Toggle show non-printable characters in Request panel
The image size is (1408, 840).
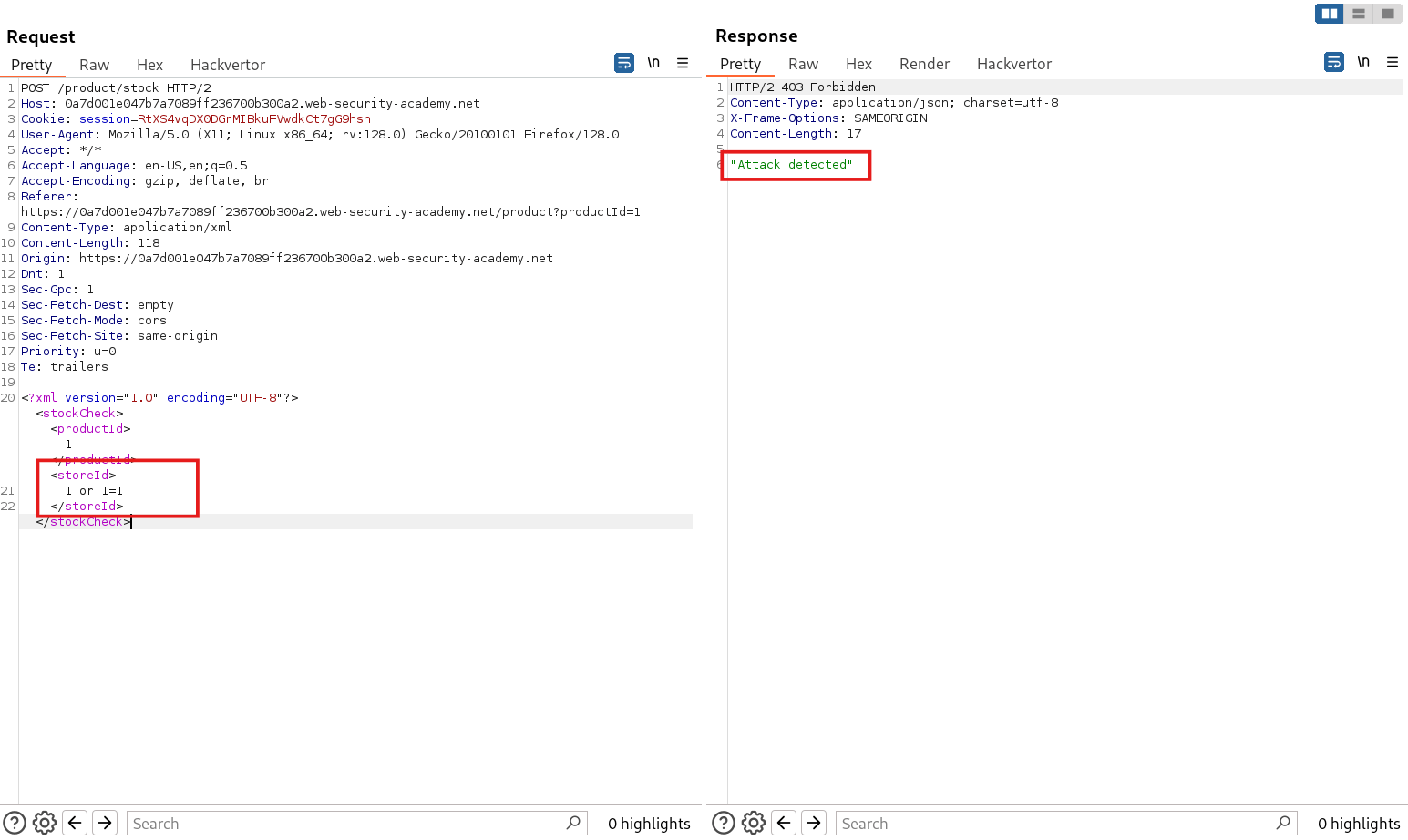653,63
